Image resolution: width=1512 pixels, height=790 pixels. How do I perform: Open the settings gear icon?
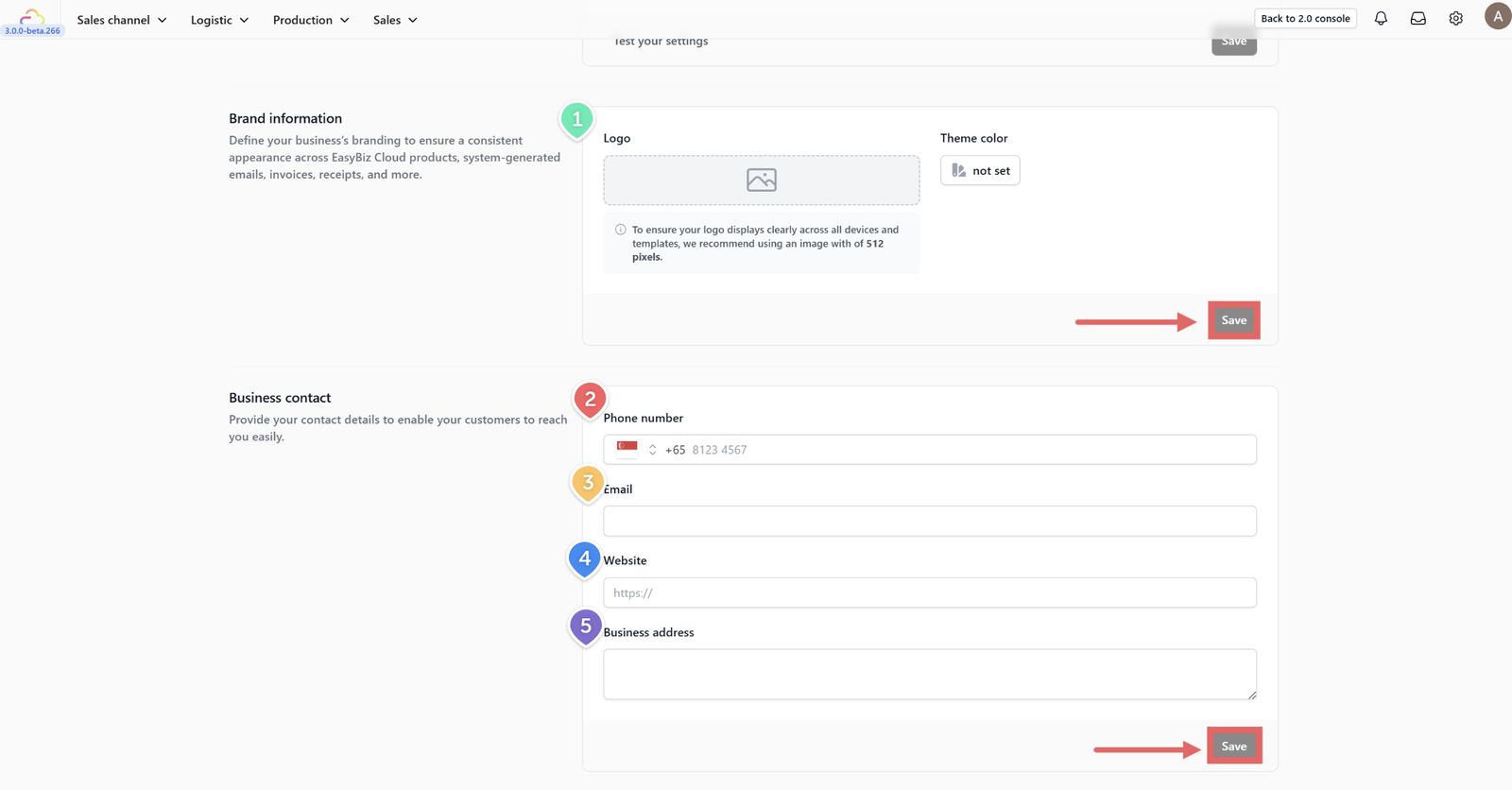point(1456,18)
